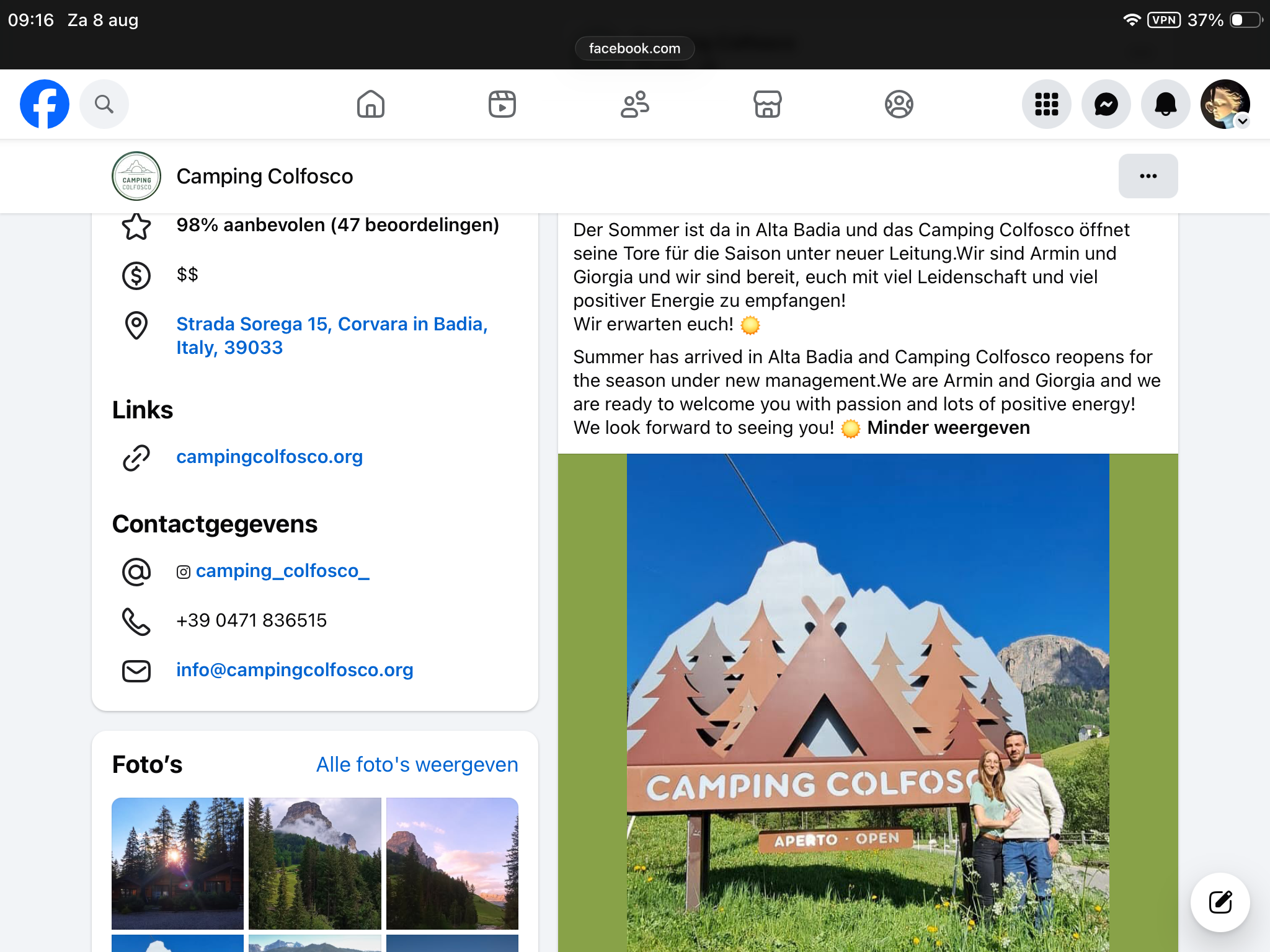
Task: Show notifications bell
Action: [x=1166, y=104]
